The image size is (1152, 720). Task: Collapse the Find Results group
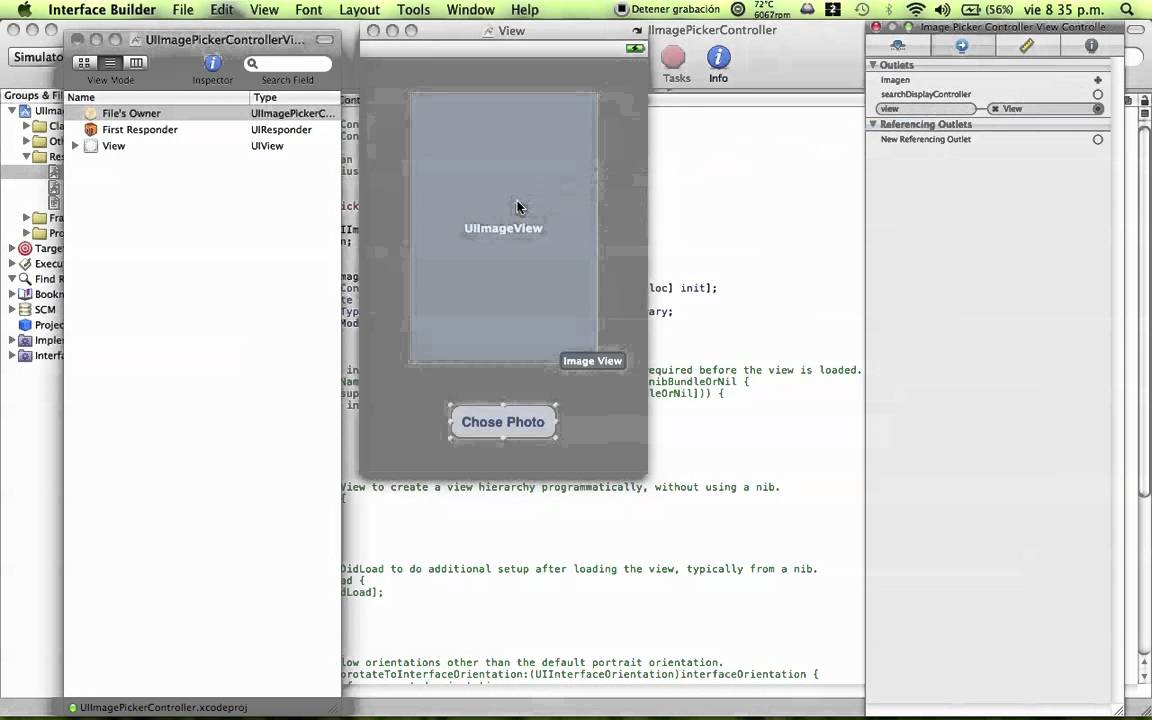click(x=12, y=279)
